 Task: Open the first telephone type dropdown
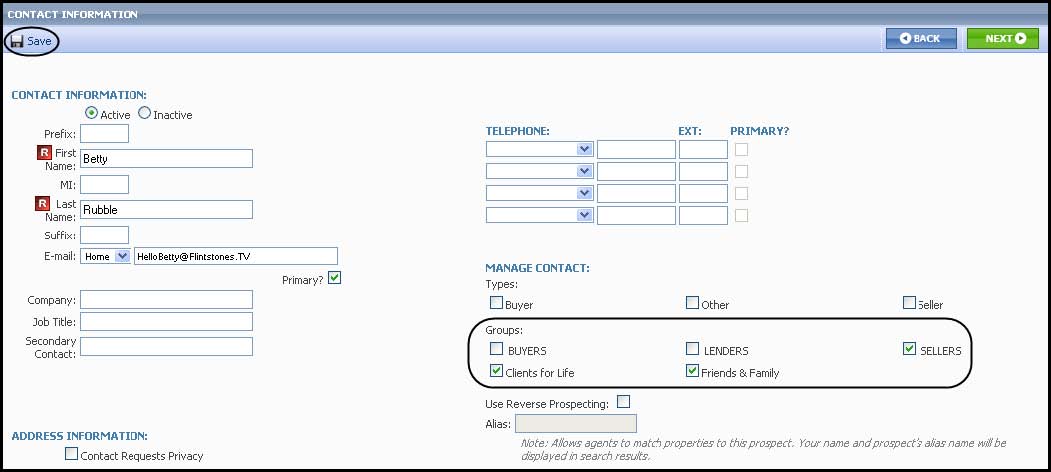click(540, 150)
